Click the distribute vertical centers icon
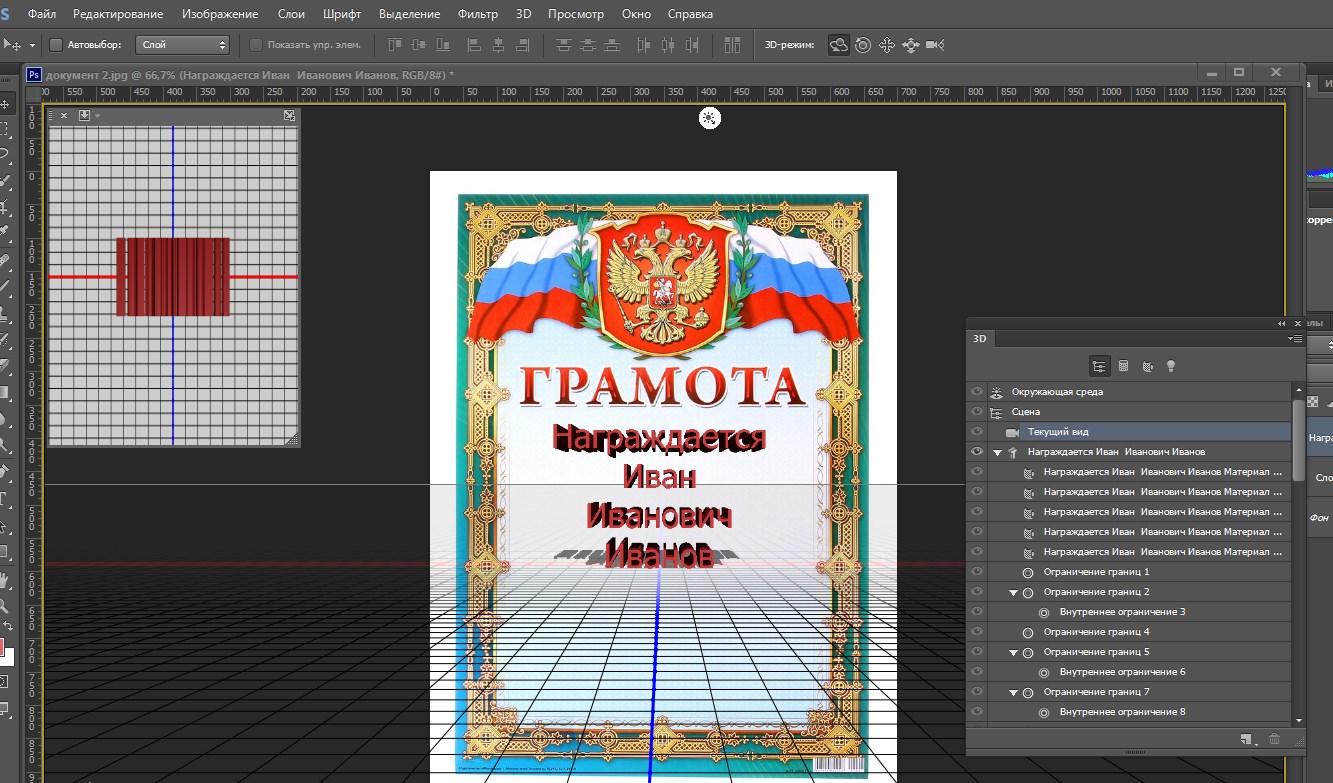 tap(588, 45)
